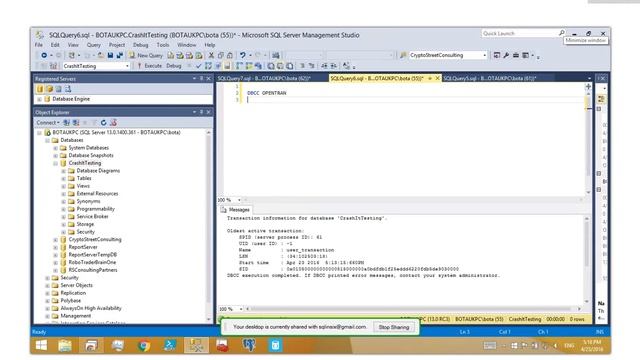Open the Messages pane 100 % zoom dropdown
Screen dimensions: 640x360
(x=241, y=309)
